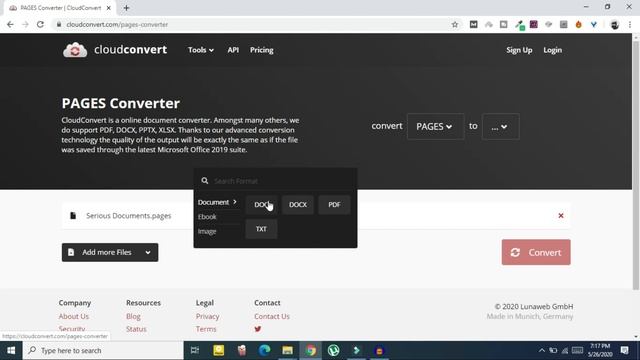Open a new browser tab with plus
Viewport: 640px width, 360px height.
click(126, 8)
